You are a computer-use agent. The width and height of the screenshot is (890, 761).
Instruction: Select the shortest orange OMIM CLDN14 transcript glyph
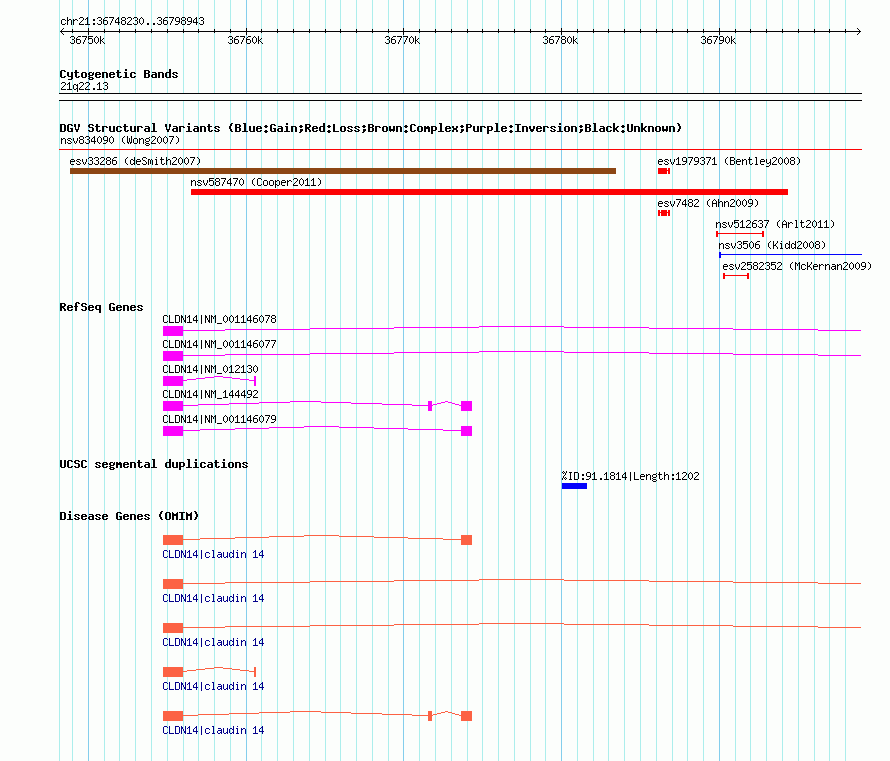[x=209, y=671]
